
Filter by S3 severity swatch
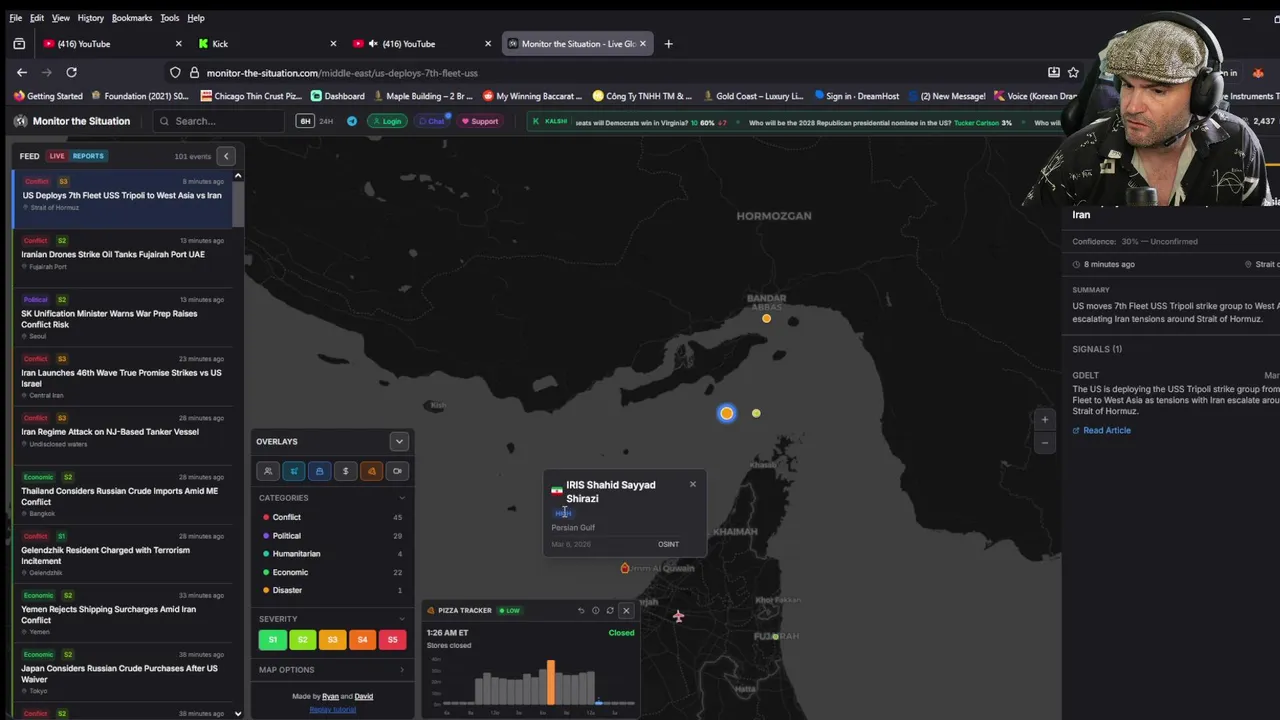point(332,640)
